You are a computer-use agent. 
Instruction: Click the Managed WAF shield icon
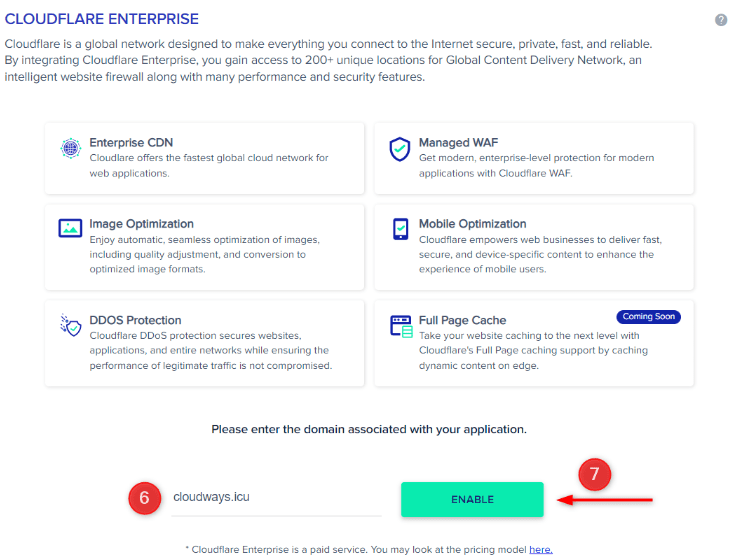(x=400, y=149)
